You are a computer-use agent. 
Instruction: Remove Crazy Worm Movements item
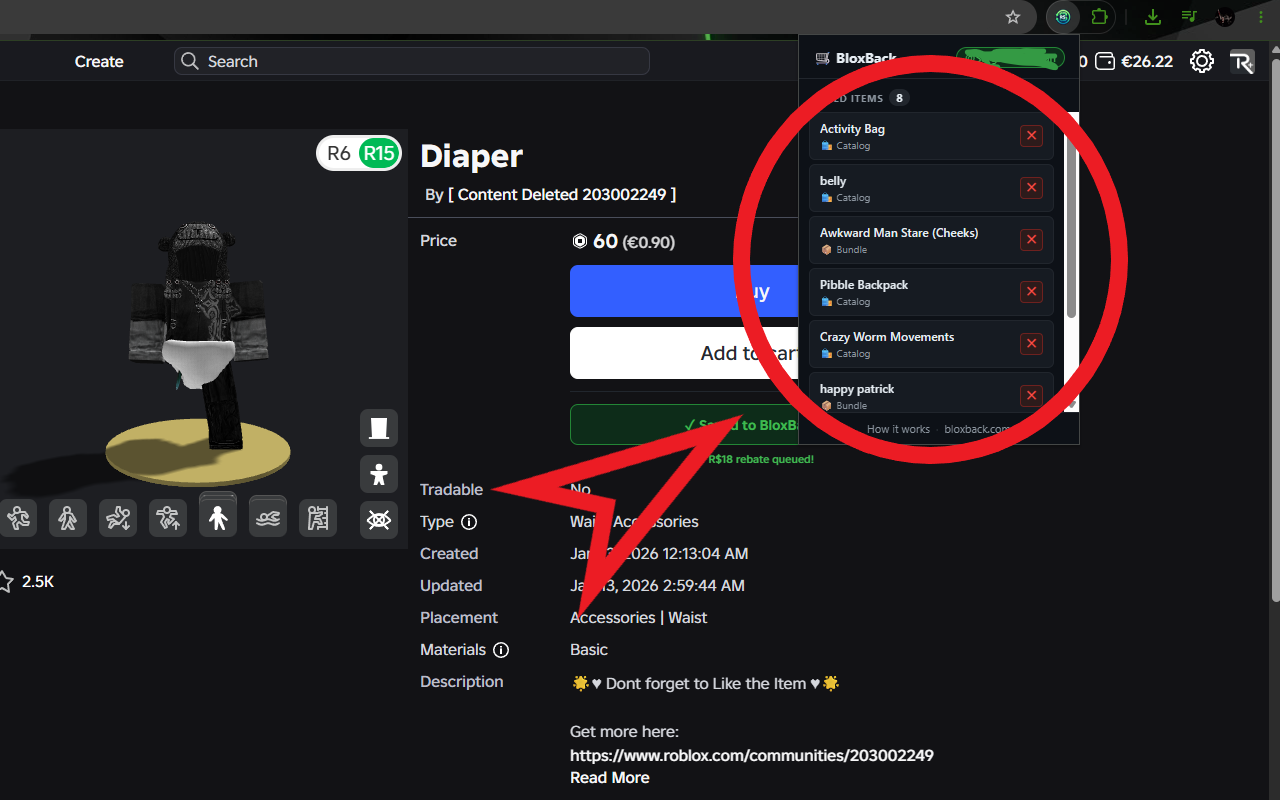(x=1031, y=344)
